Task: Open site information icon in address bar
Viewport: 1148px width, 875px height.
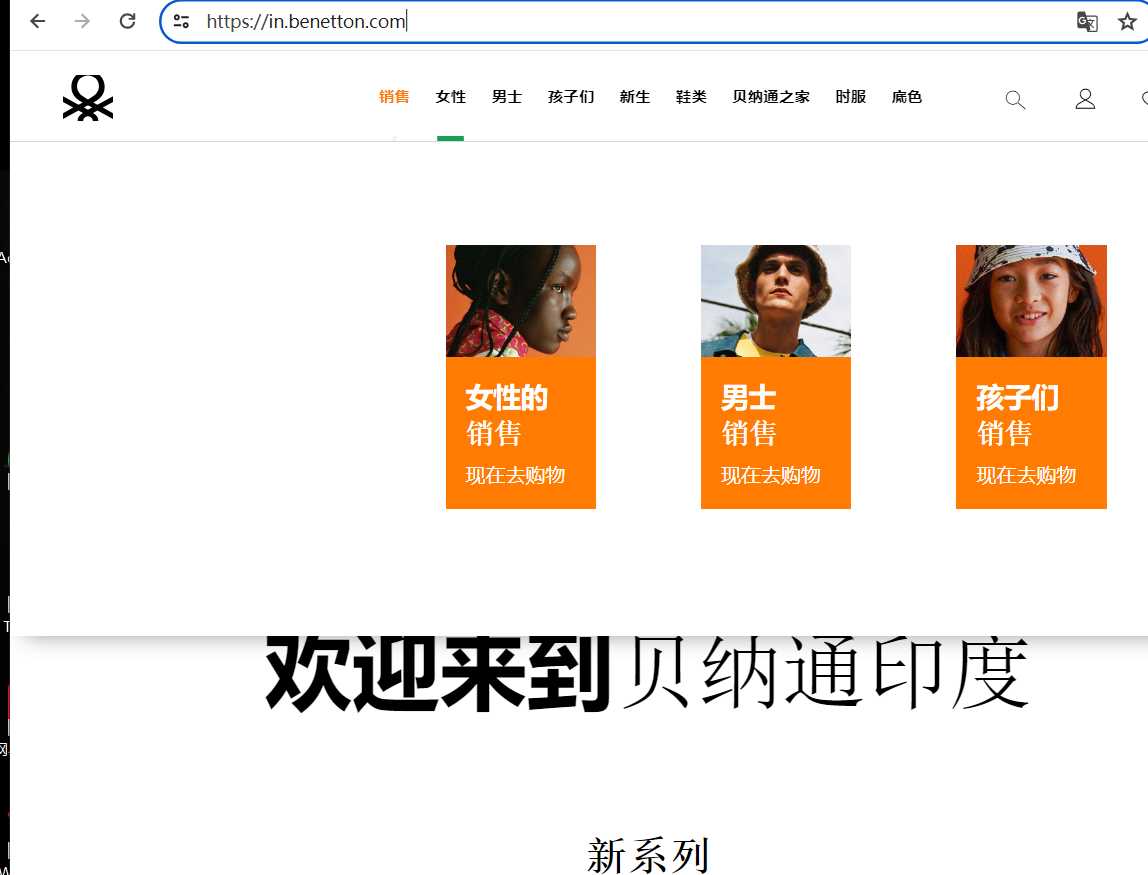Action: point(181,21)
